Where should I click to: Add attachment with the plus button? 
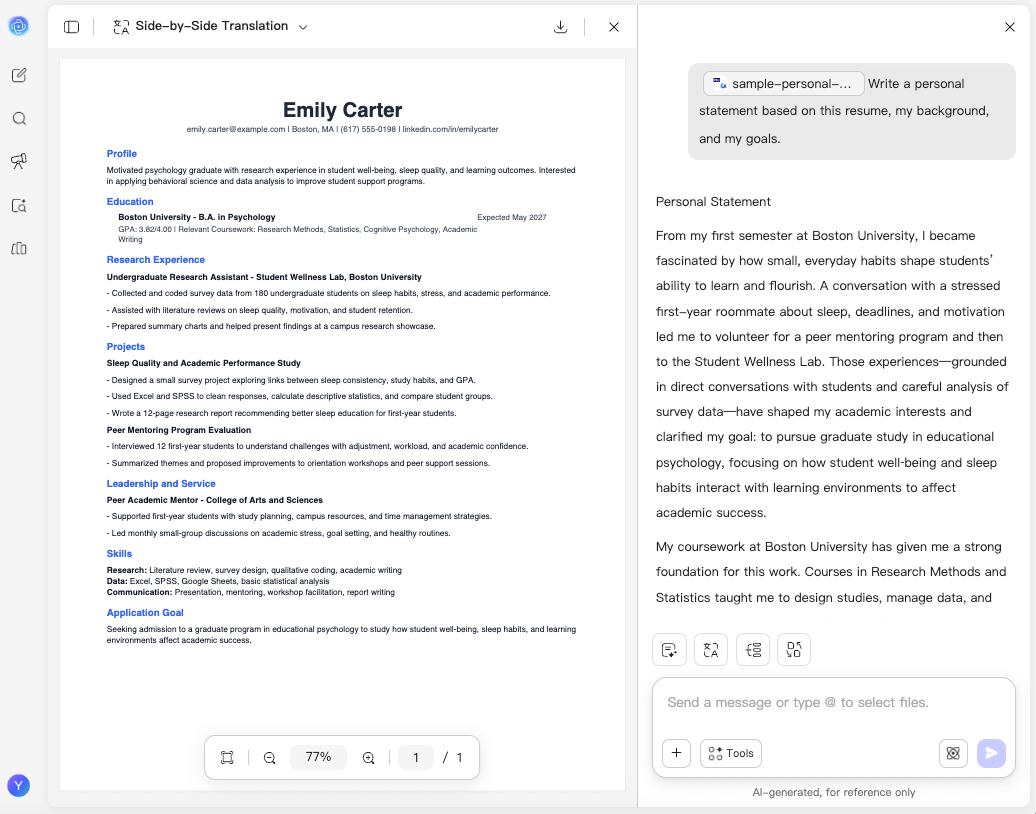click(677, 753)
